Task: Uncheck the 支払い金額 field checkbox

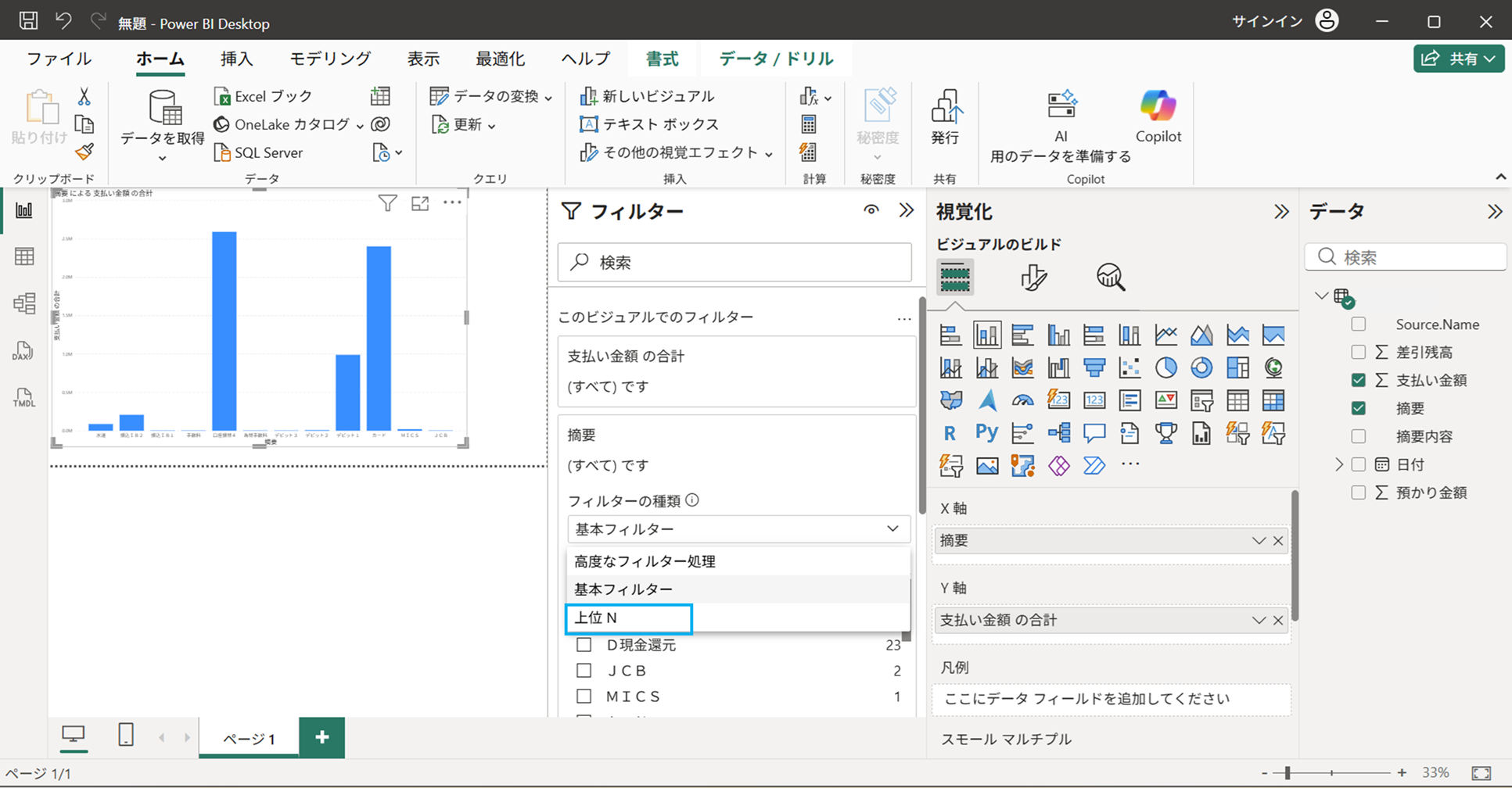Action: [1357, 380]
